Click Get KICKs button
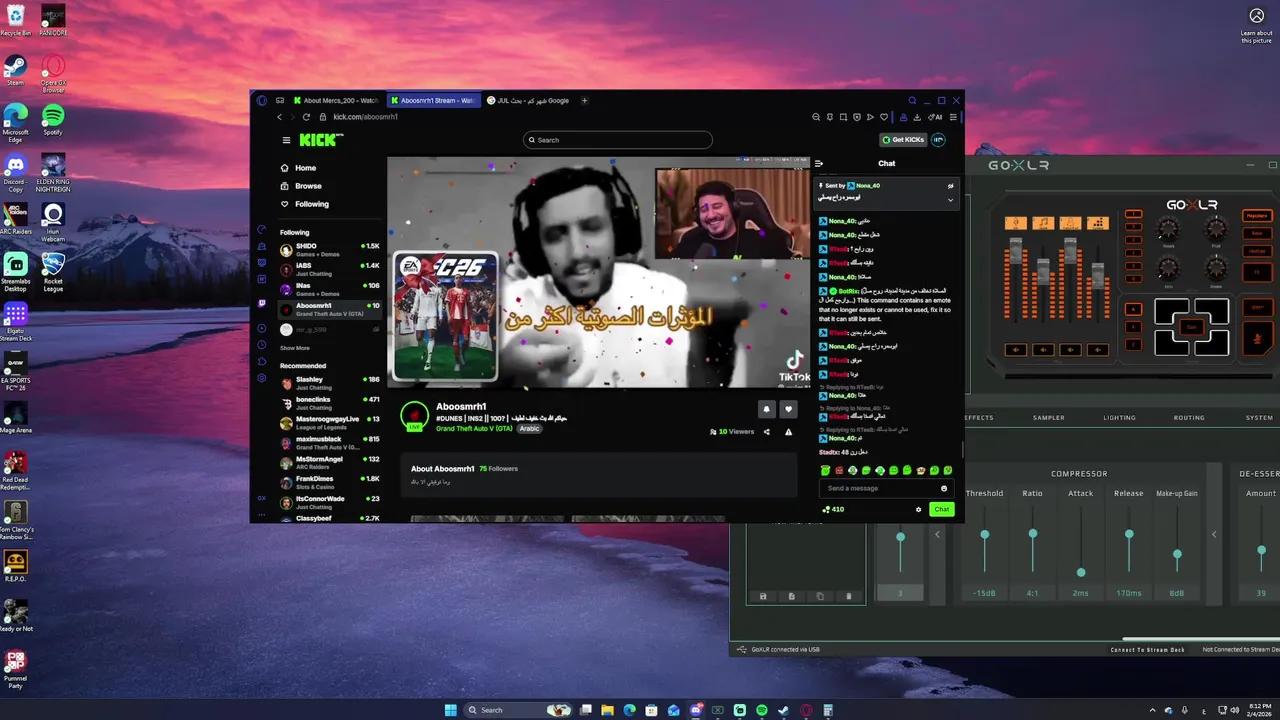 [902, 140]
